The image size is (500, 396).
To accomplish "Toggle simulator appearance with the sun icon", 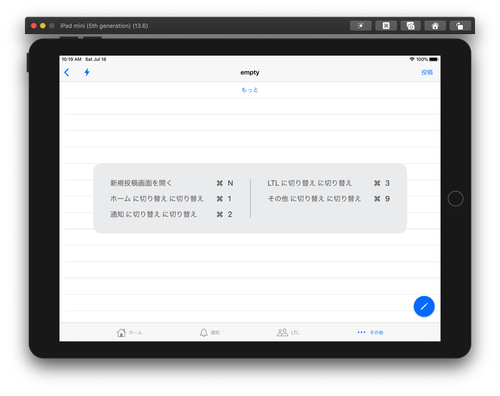I will [x=361, y=26].
